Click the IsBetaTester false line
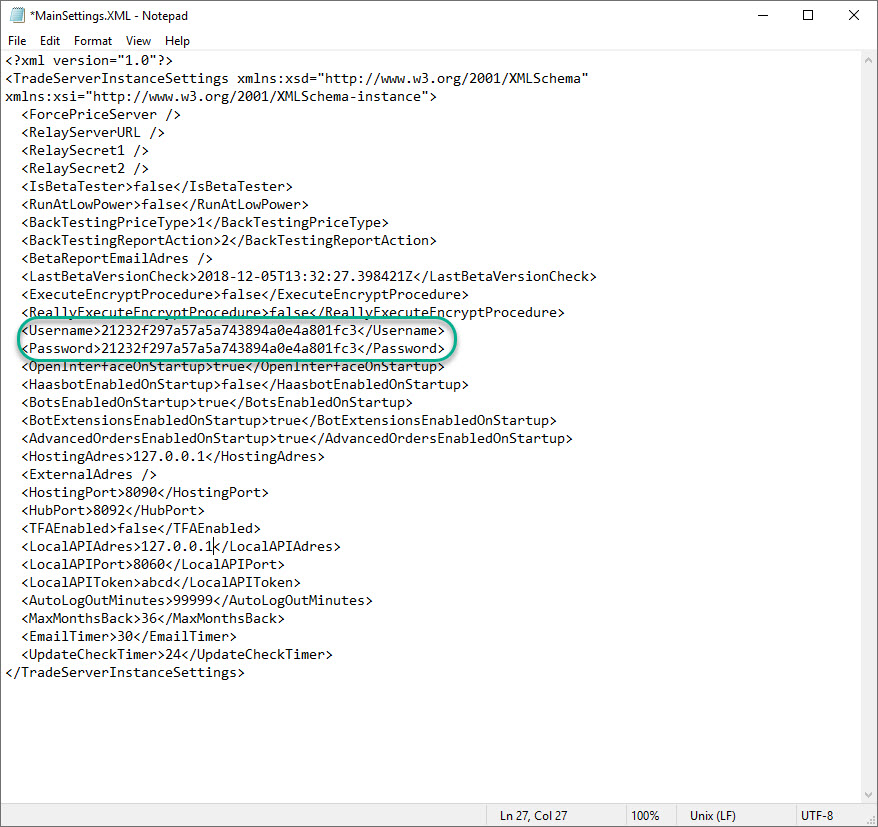 pos(157,186)
